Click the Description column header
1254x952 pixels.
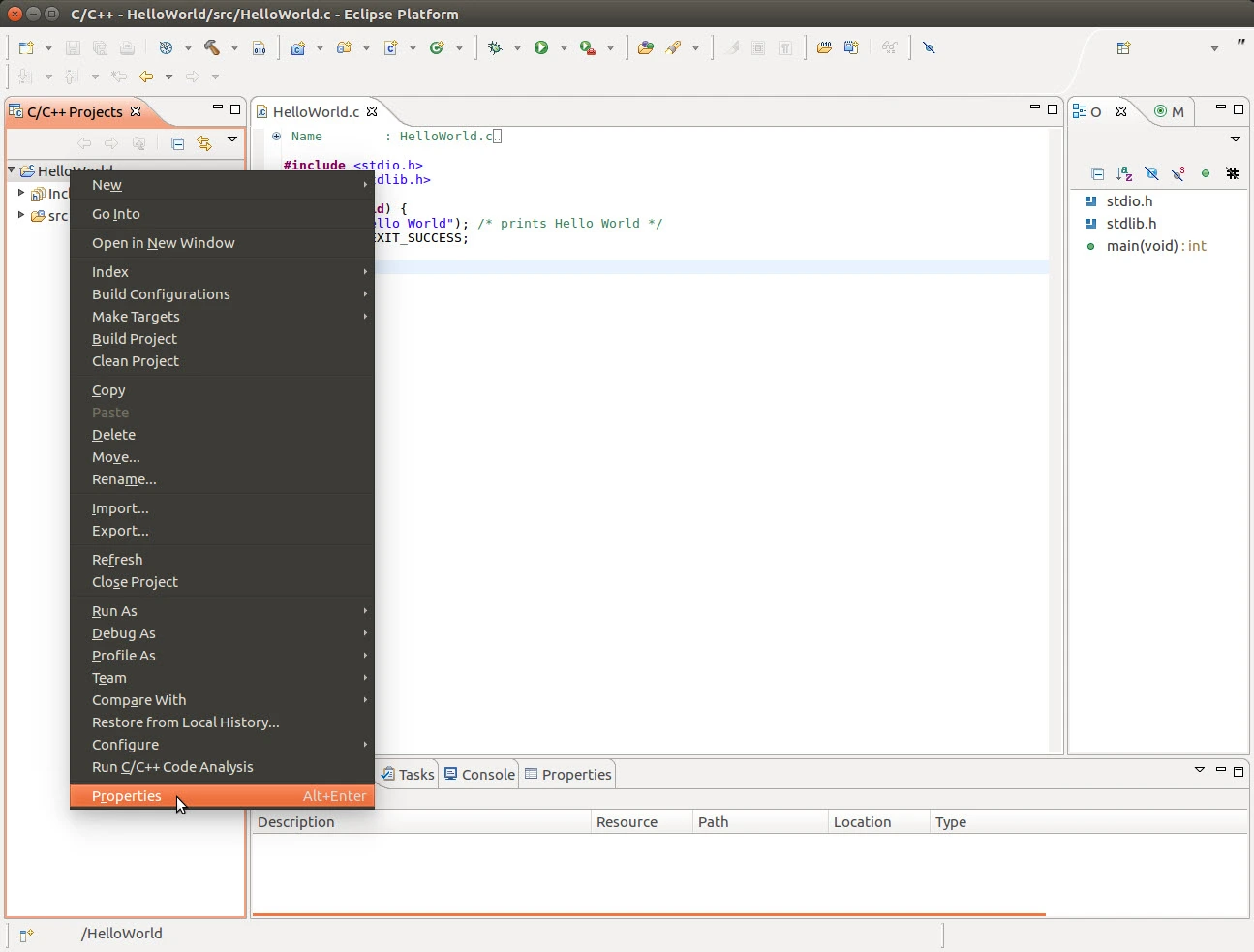coord(296,822)
